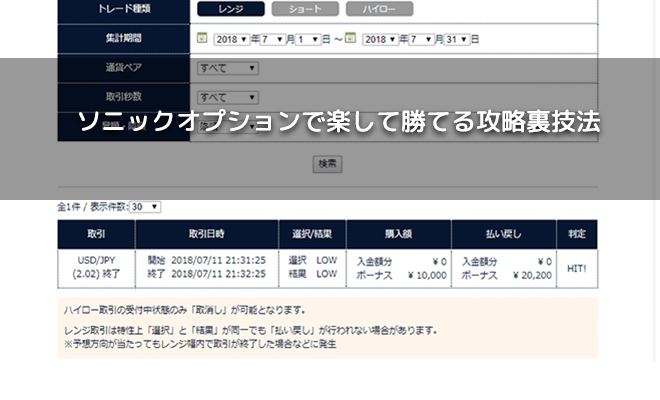
Task: Open the 取引秒数 すべて dropdown
Action: click(228, 98)
